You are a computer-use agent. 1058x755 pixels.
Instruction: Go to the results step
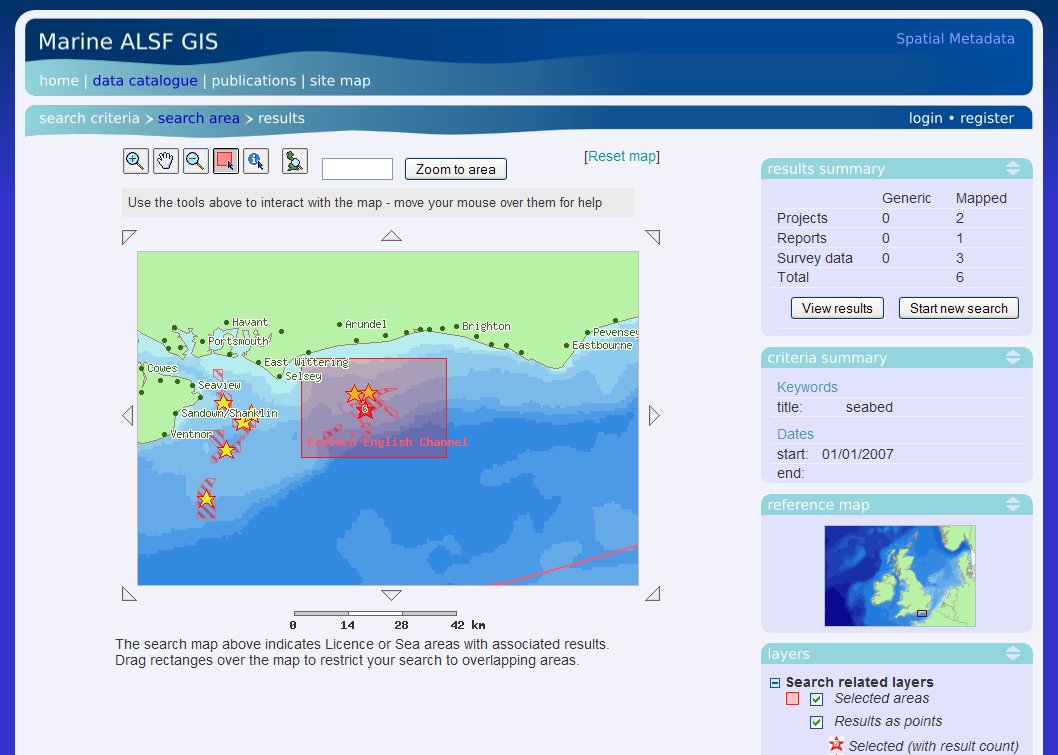point(281,118)
